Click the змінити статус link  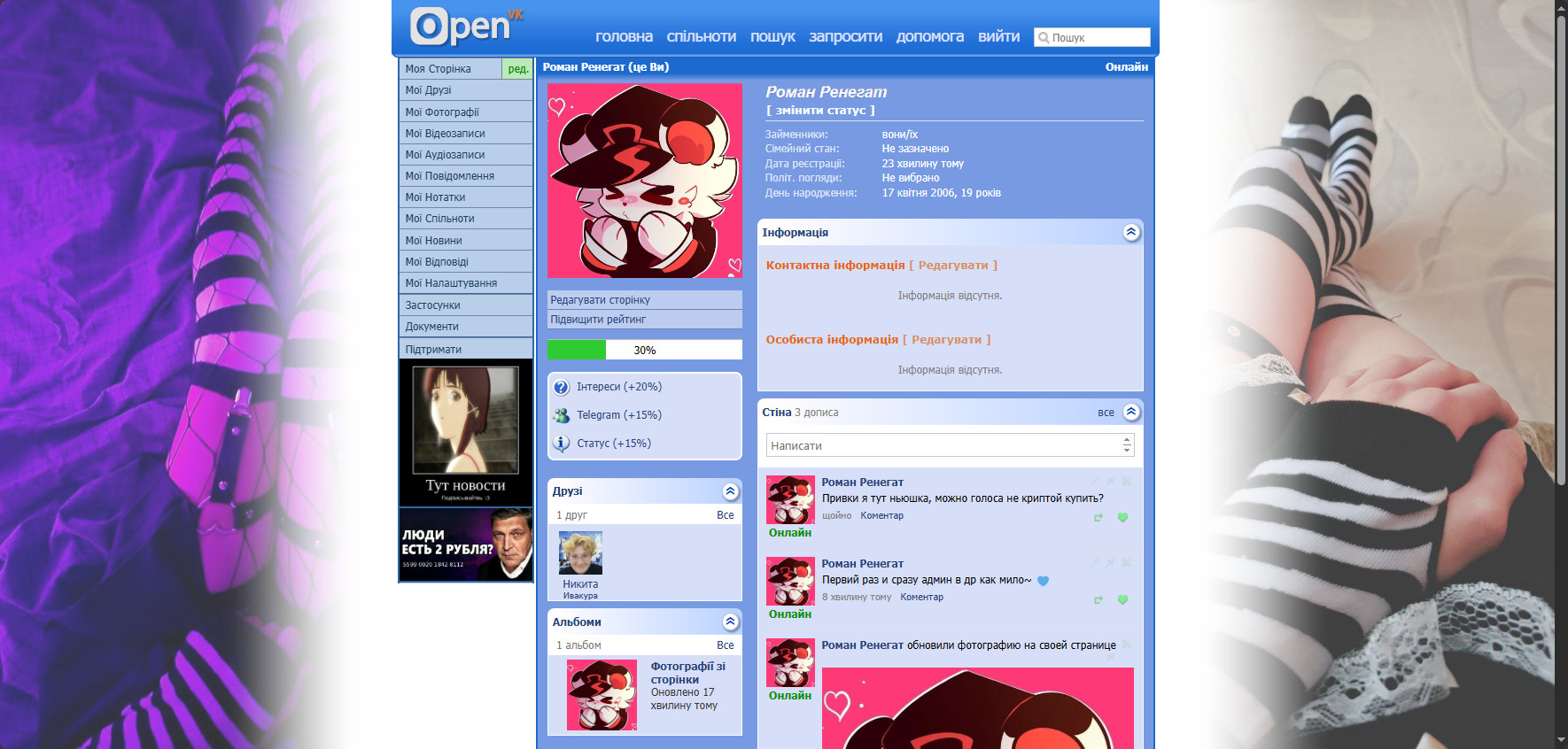tap(820, 111)
